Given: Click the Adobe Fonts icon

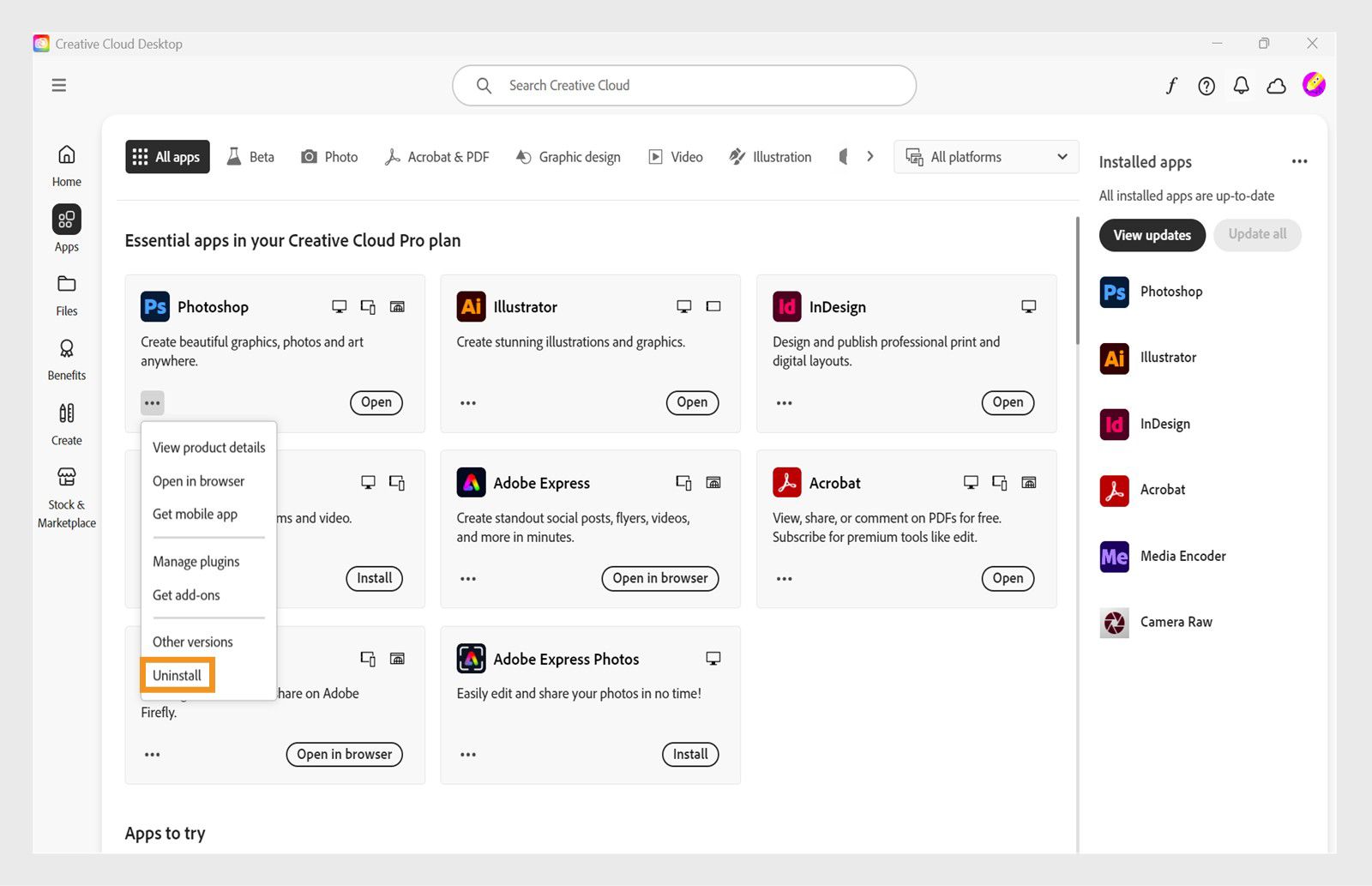Looking at the screenshot, I should click(1171, 86).
